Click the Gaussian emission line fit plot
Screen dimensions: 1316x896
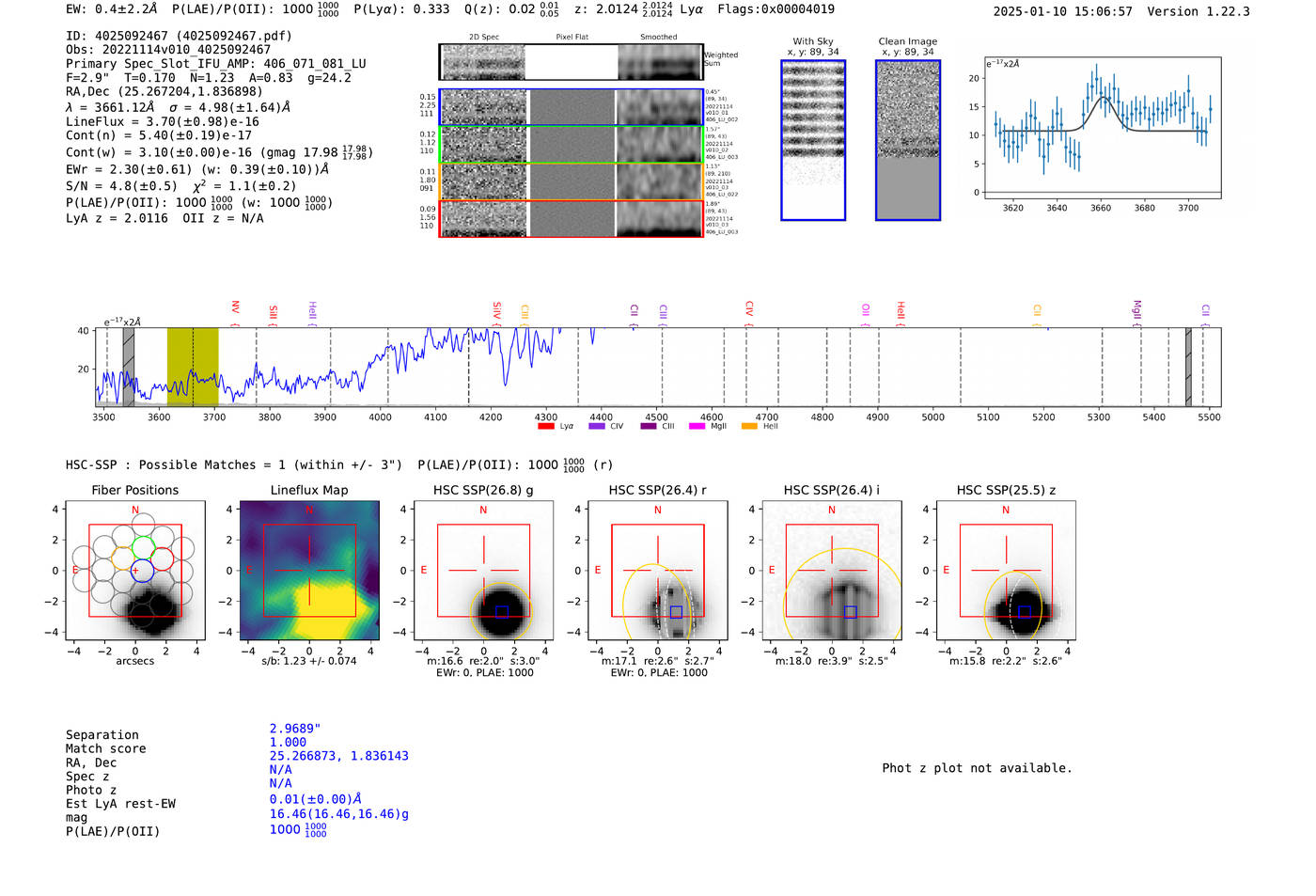pyautogui.click(x=1103, y=128)
